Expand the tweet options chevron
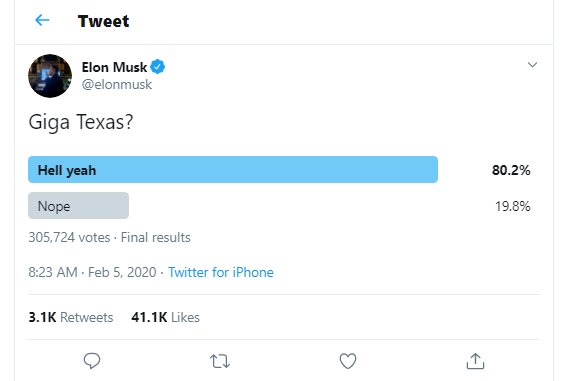The width and height of the screenshot is (568, 381). pyautogui.click(x=532, y=65)
